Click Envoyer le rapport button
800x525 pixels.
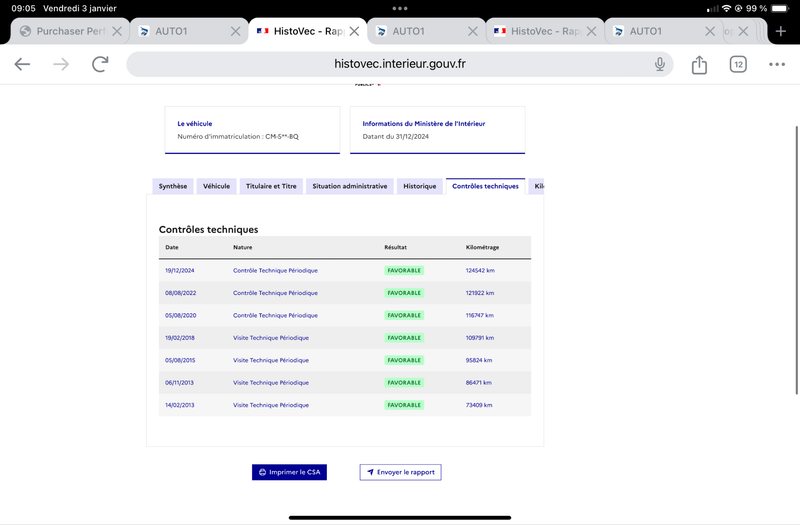(401, 472)
